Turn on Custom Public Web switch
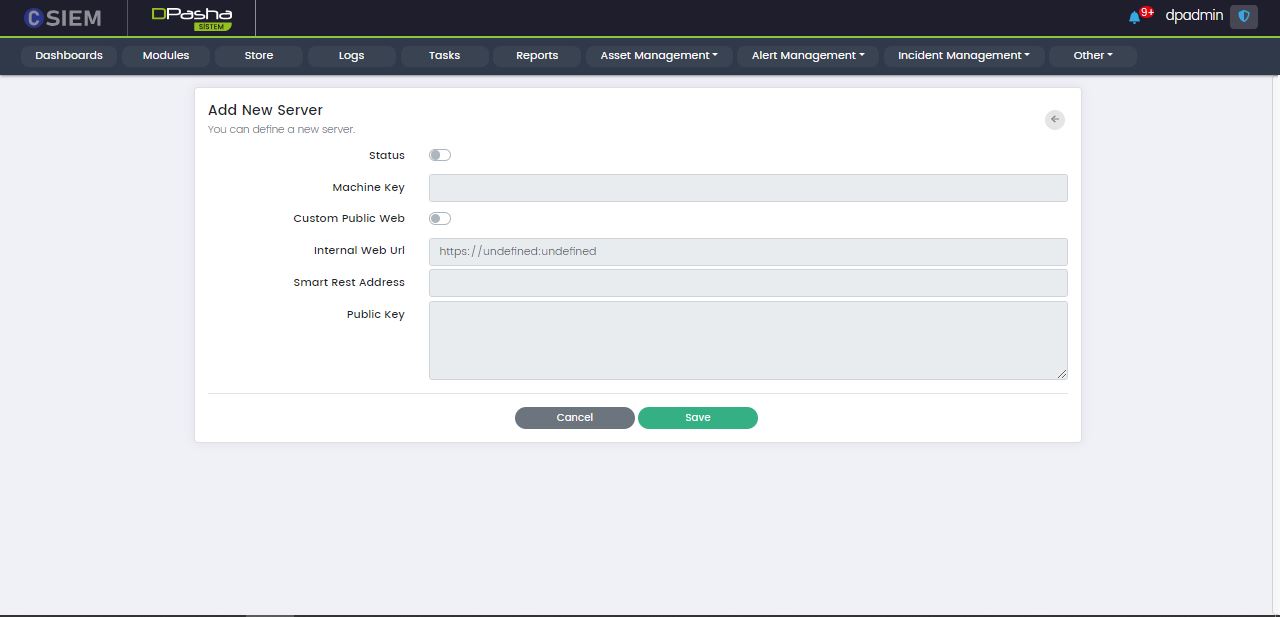 (440, 218)
